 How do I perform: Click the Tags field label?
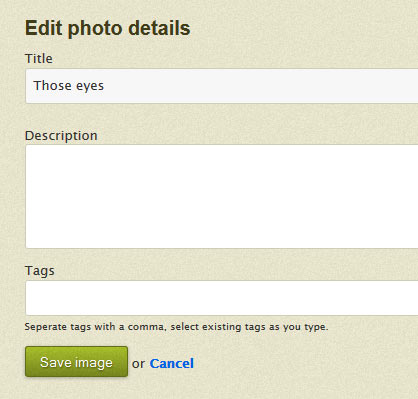(40, 271)
